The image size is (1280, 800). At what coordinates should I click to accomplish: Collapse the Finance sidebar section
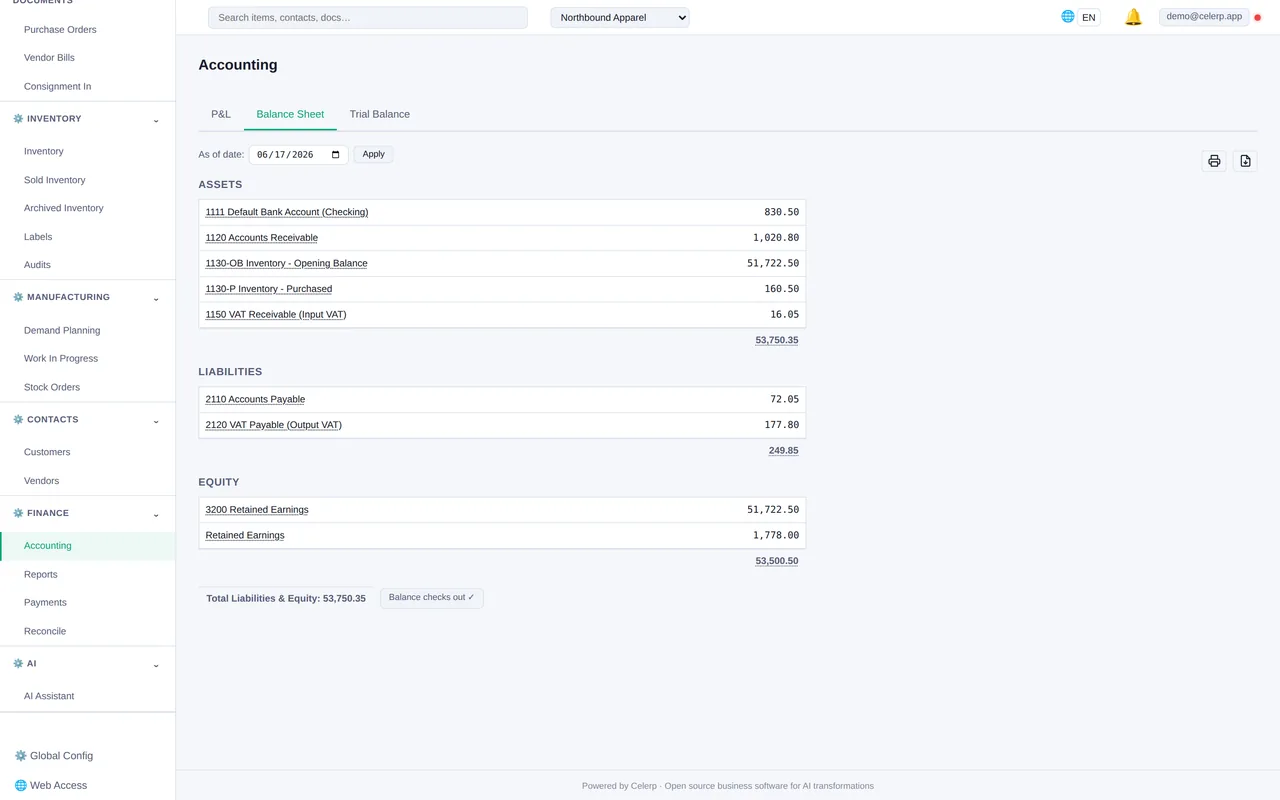point(156,514)
